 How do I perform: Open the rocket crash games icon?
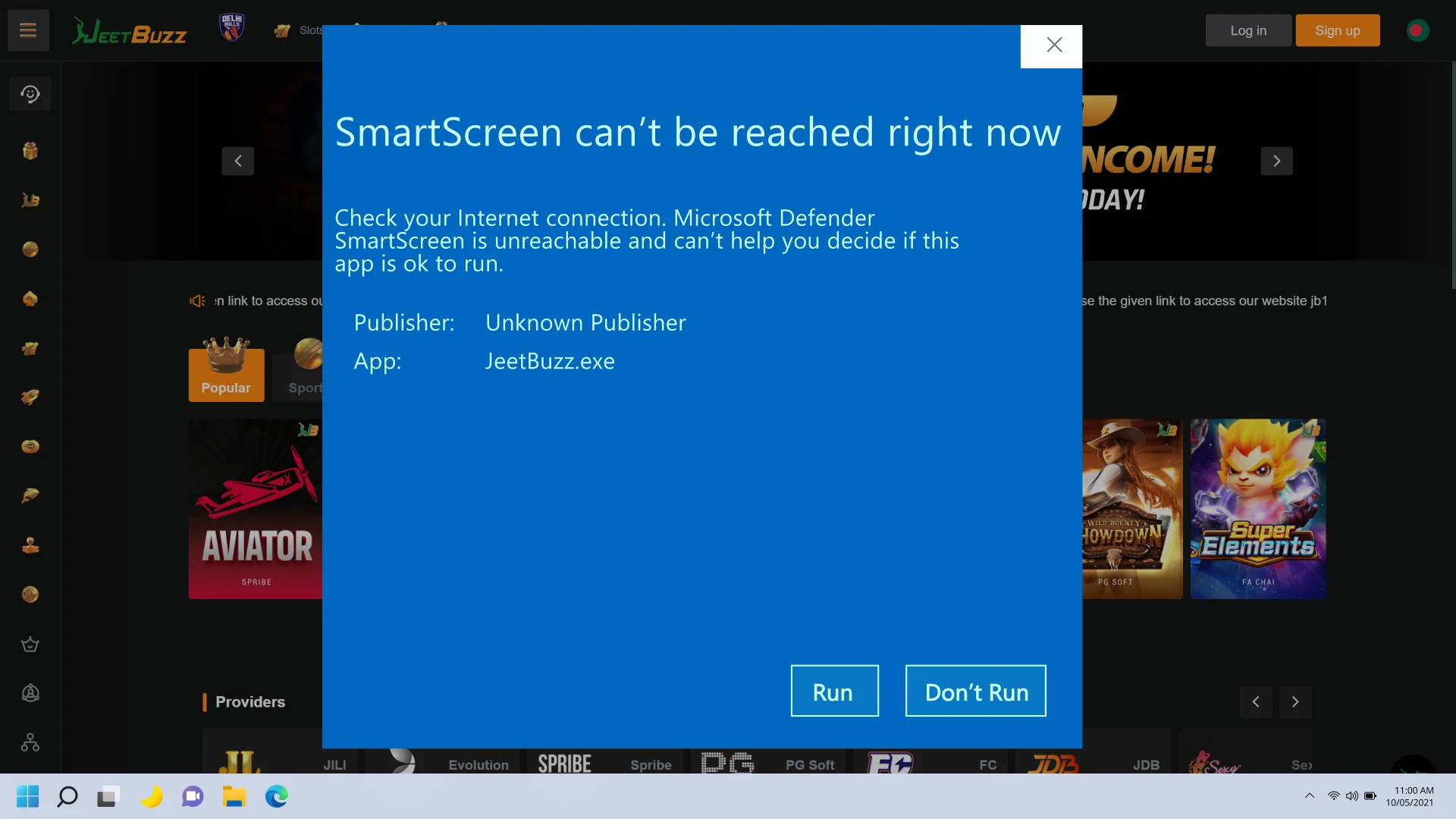click(x=30, y=397)
